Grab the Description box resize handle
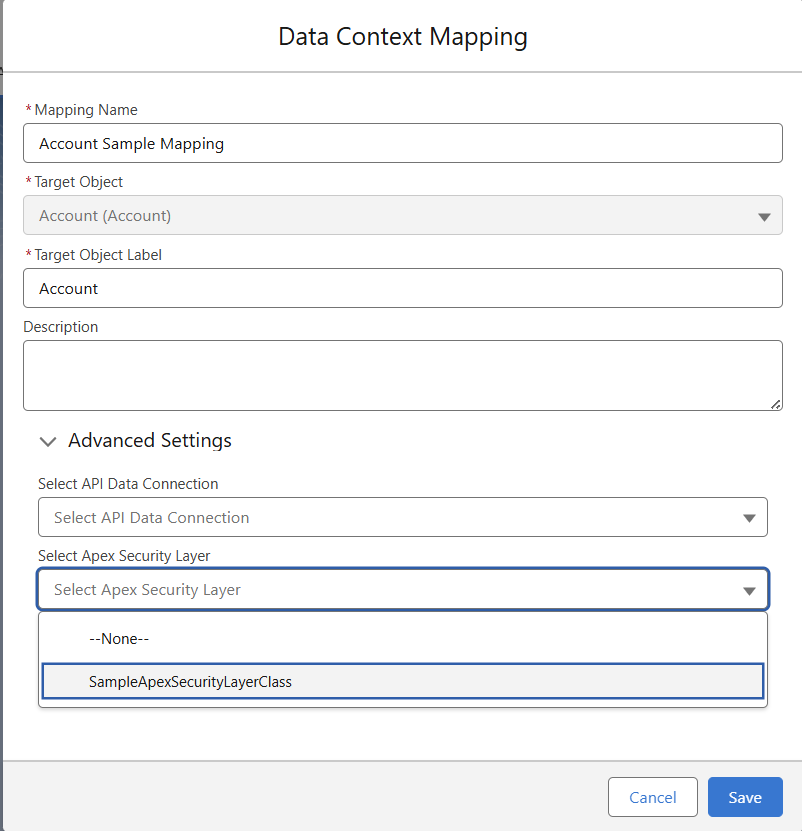 click(776, 404)
